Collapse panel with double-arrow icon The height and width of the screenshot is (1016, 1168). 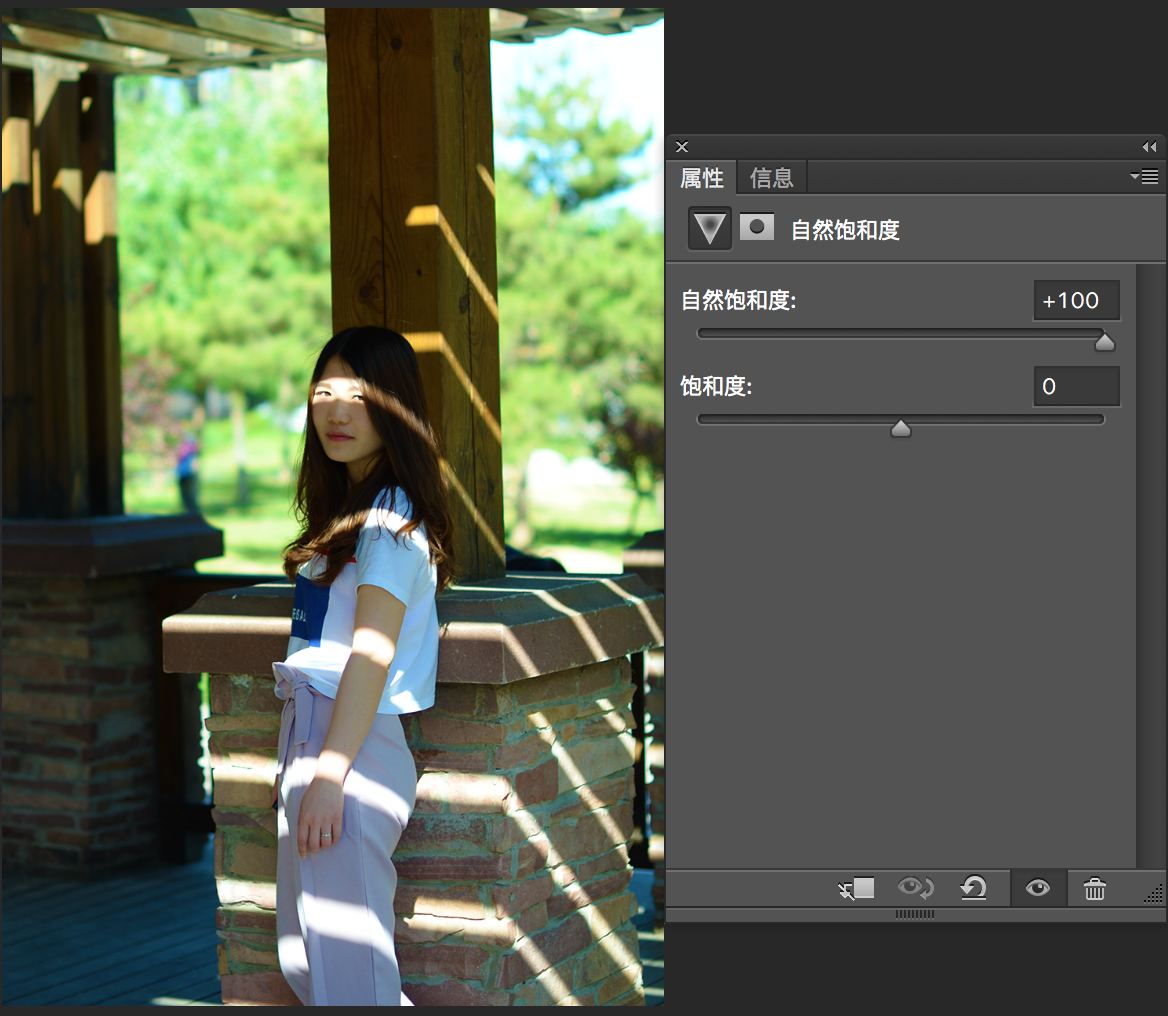1149,147
